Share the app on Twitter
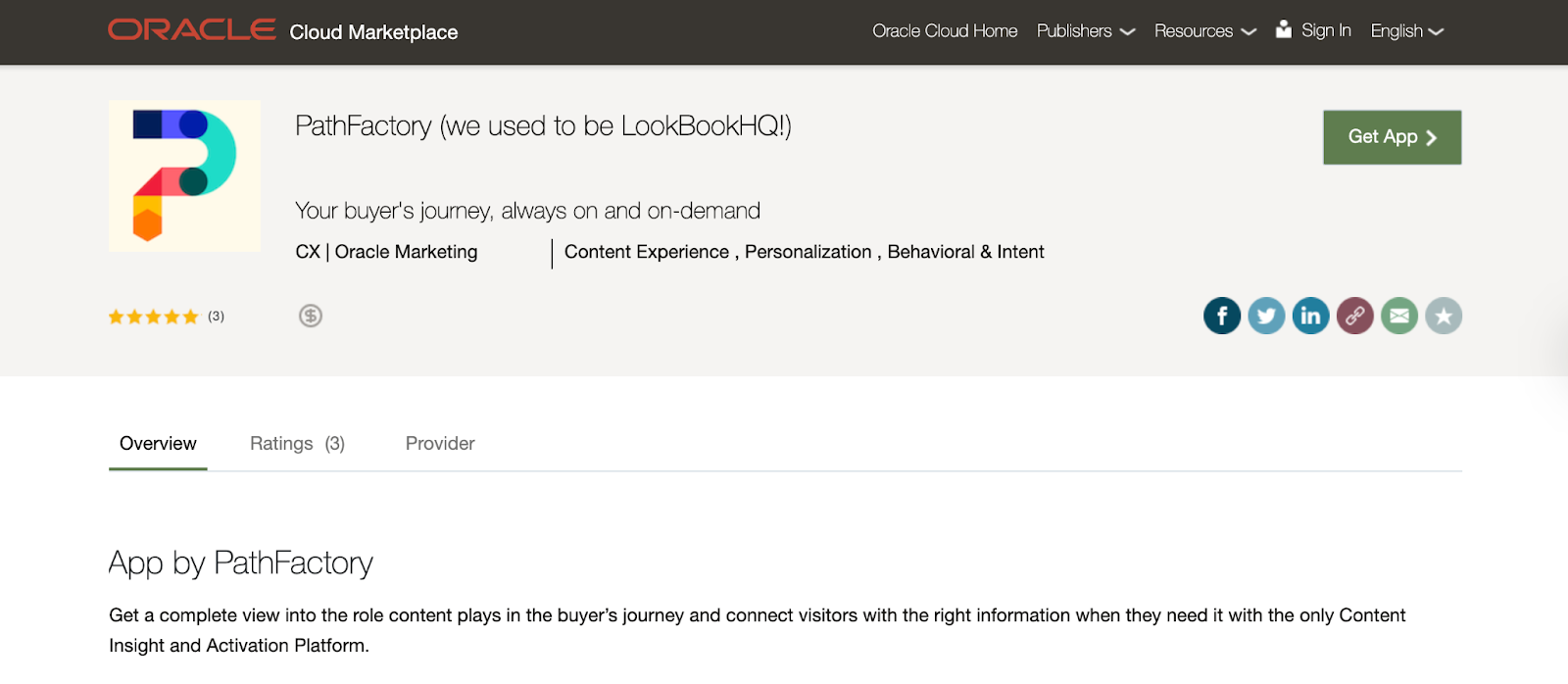 [x=1266, y=316]
